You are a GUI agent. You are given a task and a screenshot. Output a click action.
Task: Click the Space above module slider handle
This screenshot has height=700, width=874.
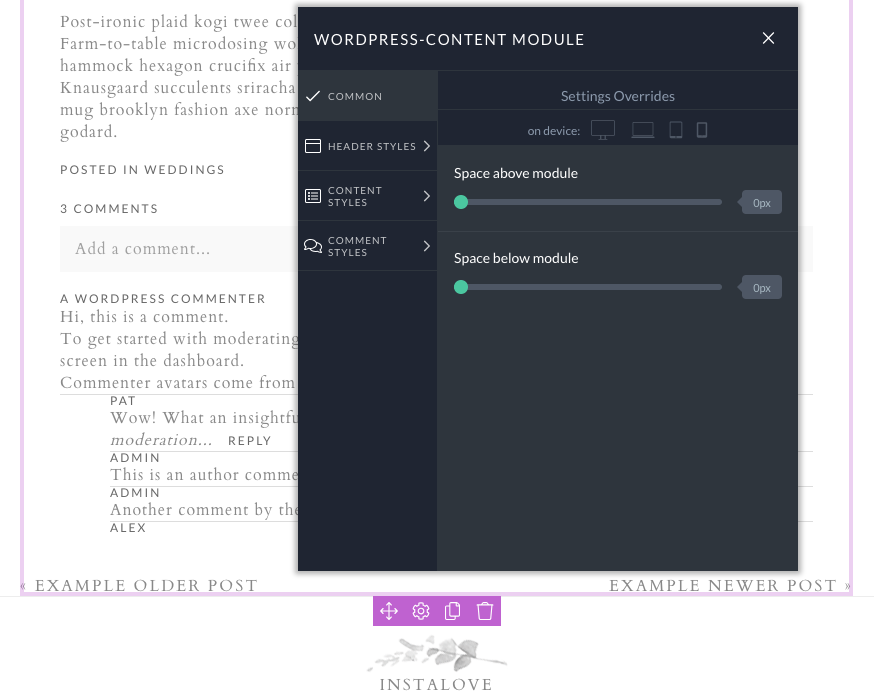click(461, 202)
